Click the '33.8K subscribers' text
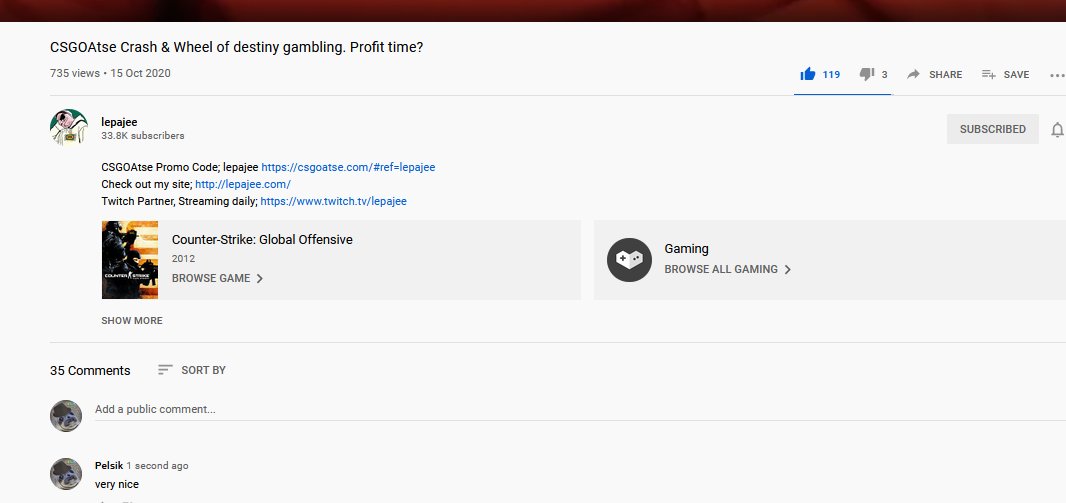 click(143, 136)
